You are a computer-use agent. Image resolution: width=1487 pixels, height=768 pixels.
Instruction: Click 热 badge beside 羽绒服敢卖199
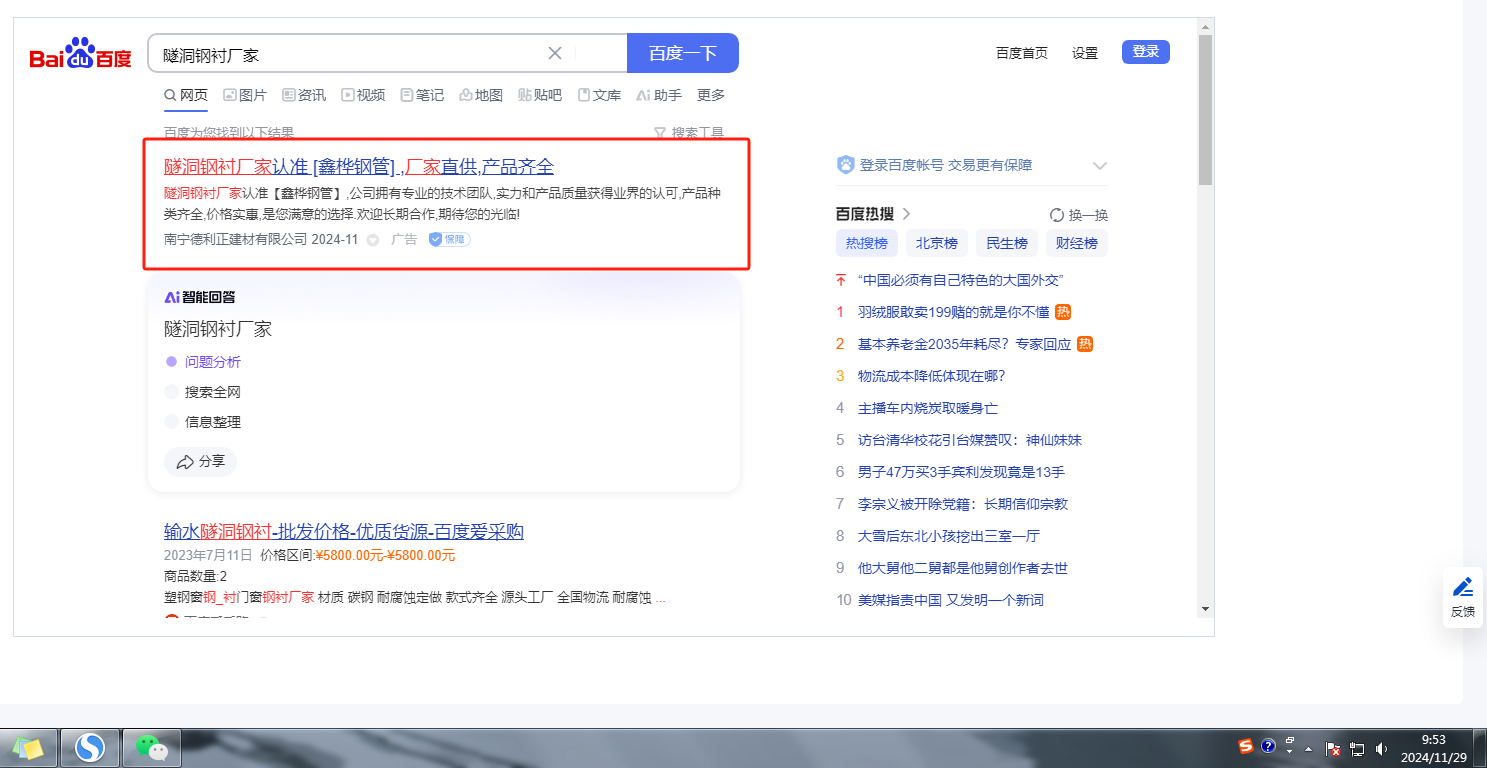click(x=1063, y=312)
